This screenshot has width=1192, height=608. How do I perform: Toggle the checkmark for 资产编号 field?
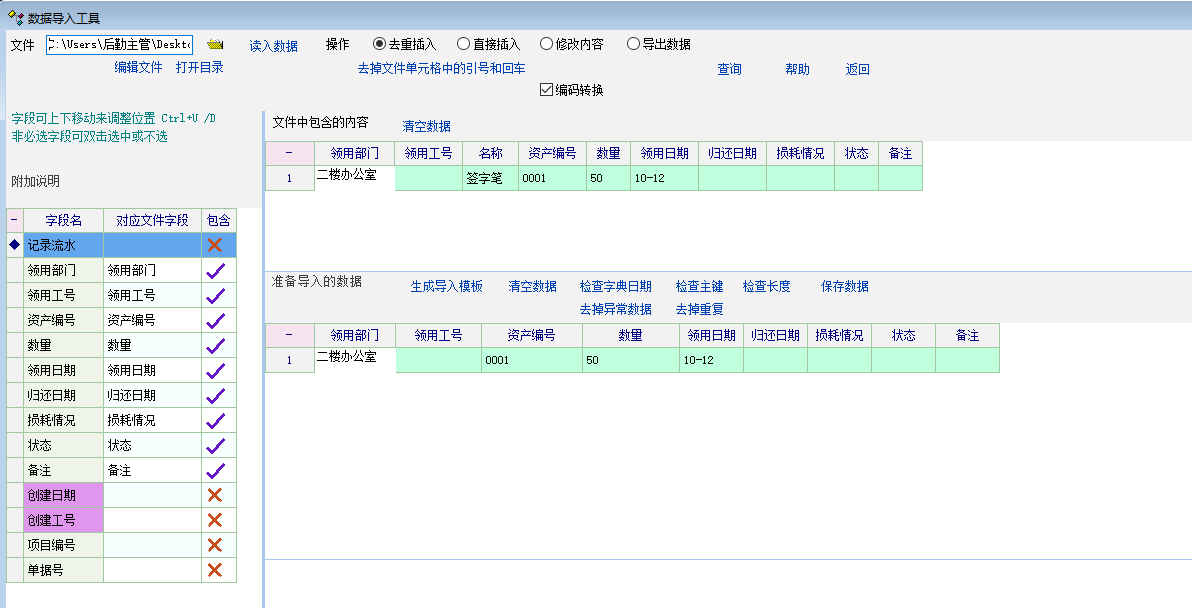pos(214,320)
